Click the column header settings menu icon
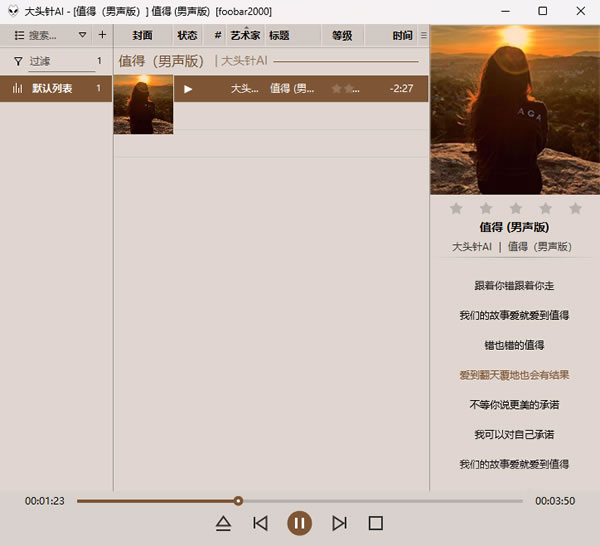Image resolution: width=600 pixels, height=546 pixels. (423, 35)
